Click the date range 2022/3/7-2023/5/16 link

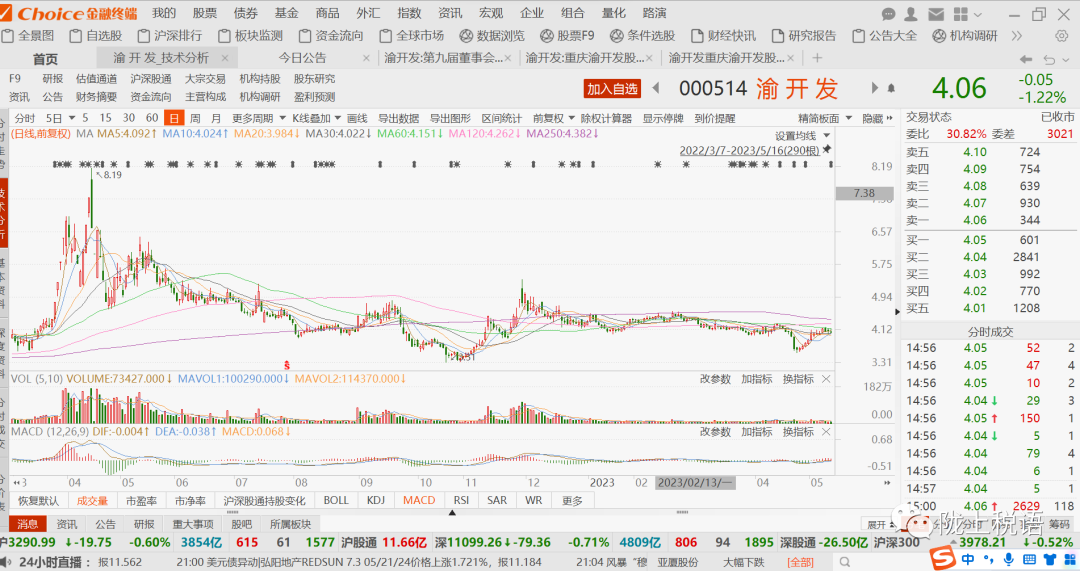tap(749, 150)
